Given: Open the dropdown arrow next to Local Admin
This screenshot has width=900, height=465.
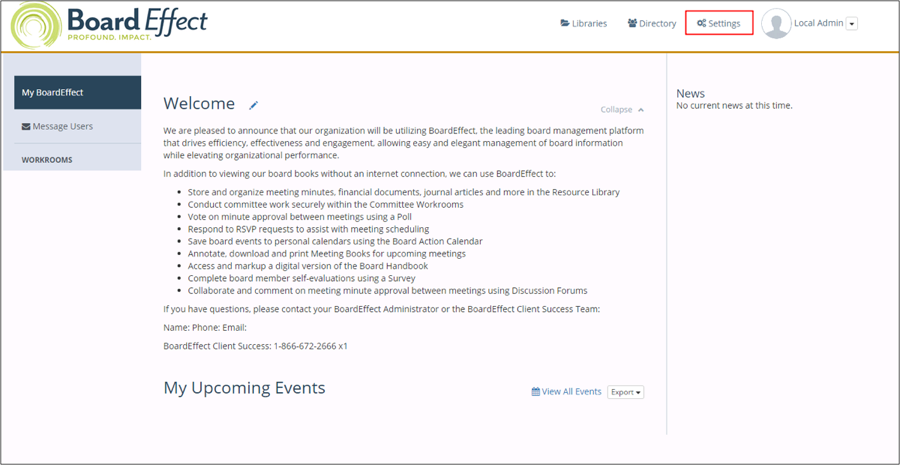Looking at the screenshot, I should click(x=851, y=24).
